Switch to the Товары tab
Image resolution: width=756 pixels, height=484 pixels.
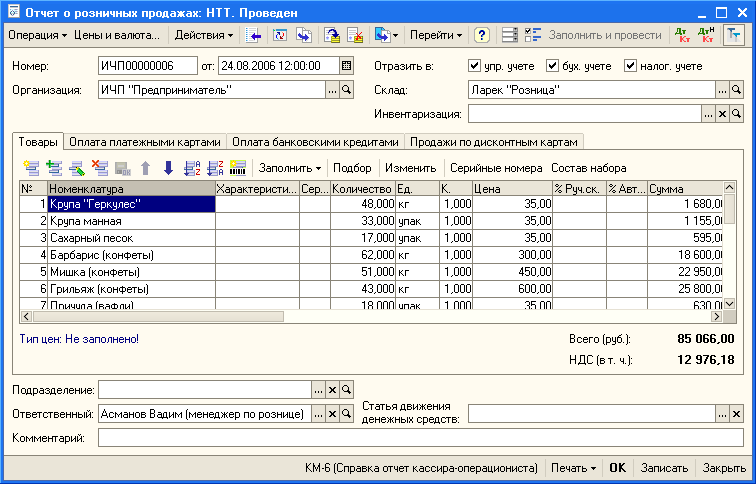[38, 142]
